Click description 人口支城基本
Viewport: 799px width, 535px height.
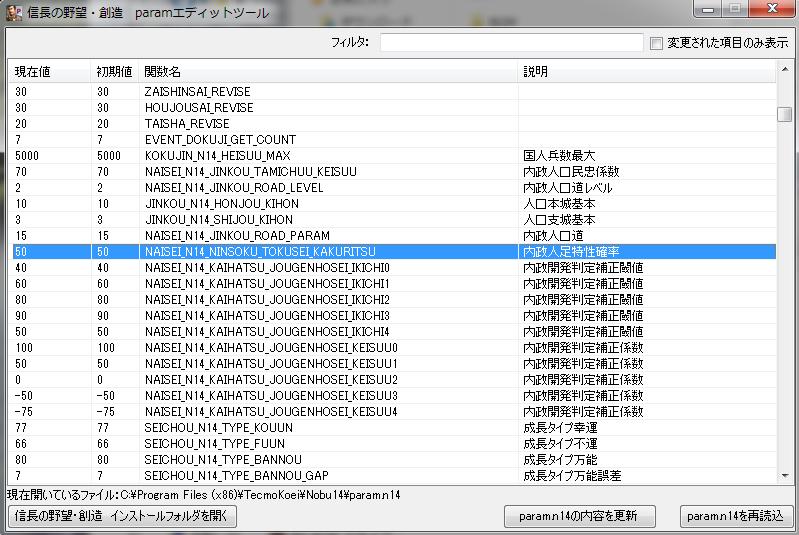point(559,220)
